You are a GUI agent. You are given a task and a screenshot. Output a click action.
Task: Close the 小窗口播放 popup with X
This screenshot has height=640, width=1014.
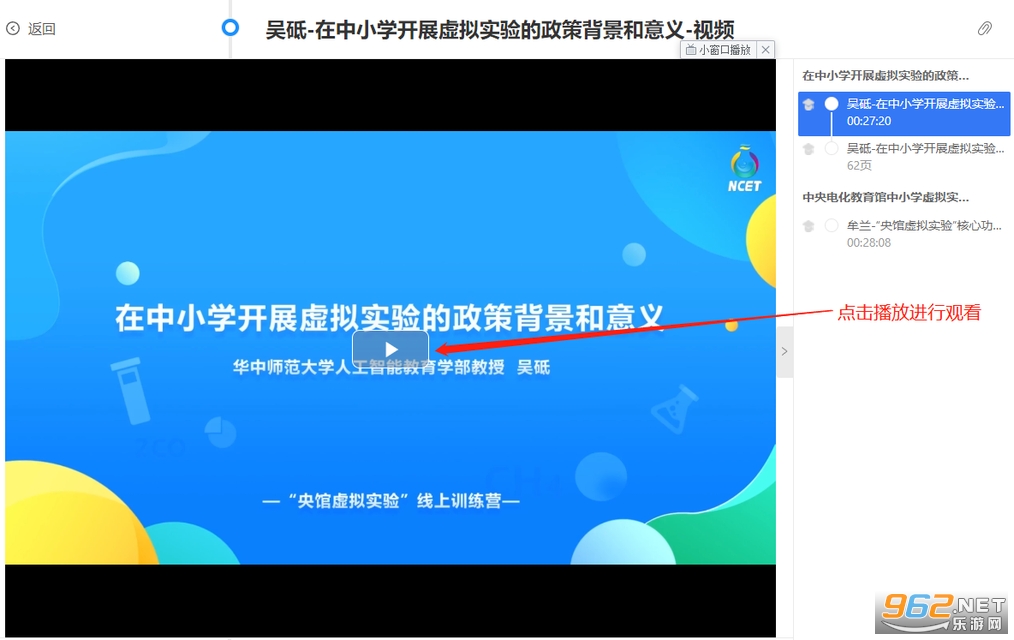coord(766,50)
